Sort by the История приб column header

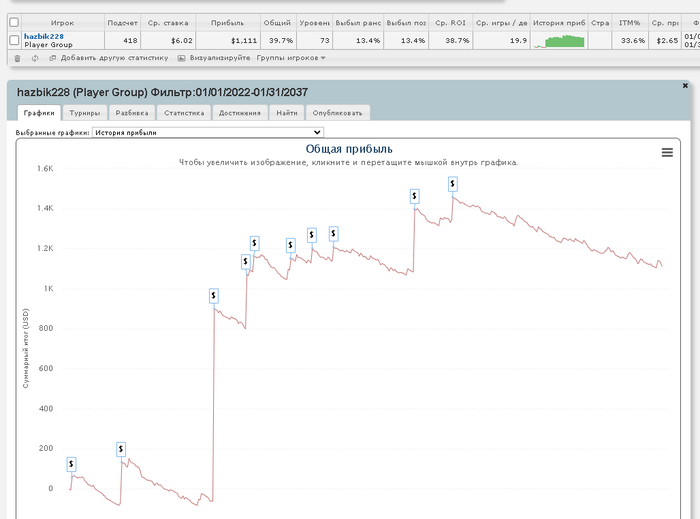[x=559, y=23]
